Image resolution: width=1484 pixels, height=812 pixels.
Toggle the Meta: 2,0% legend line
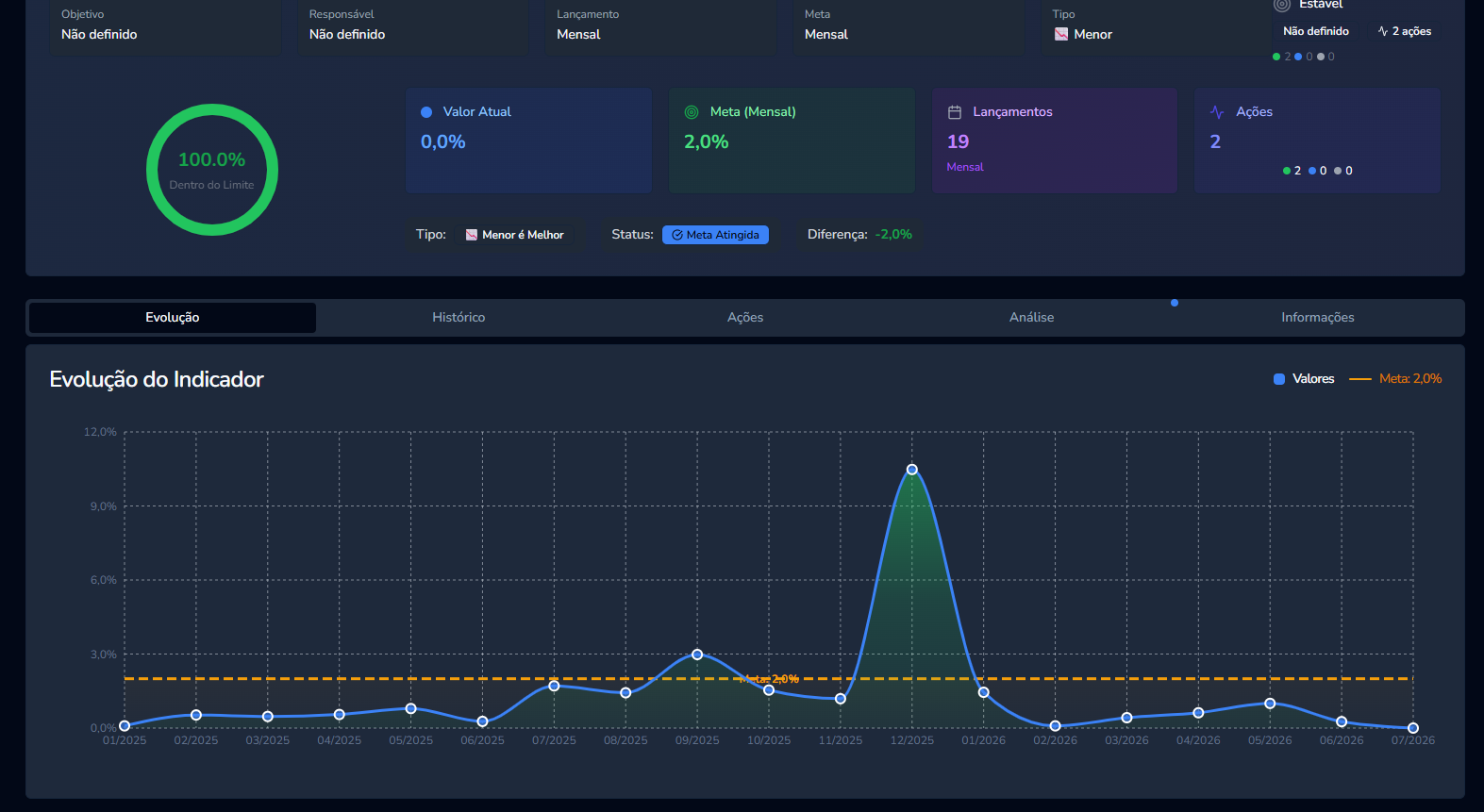coord(1360,379)
